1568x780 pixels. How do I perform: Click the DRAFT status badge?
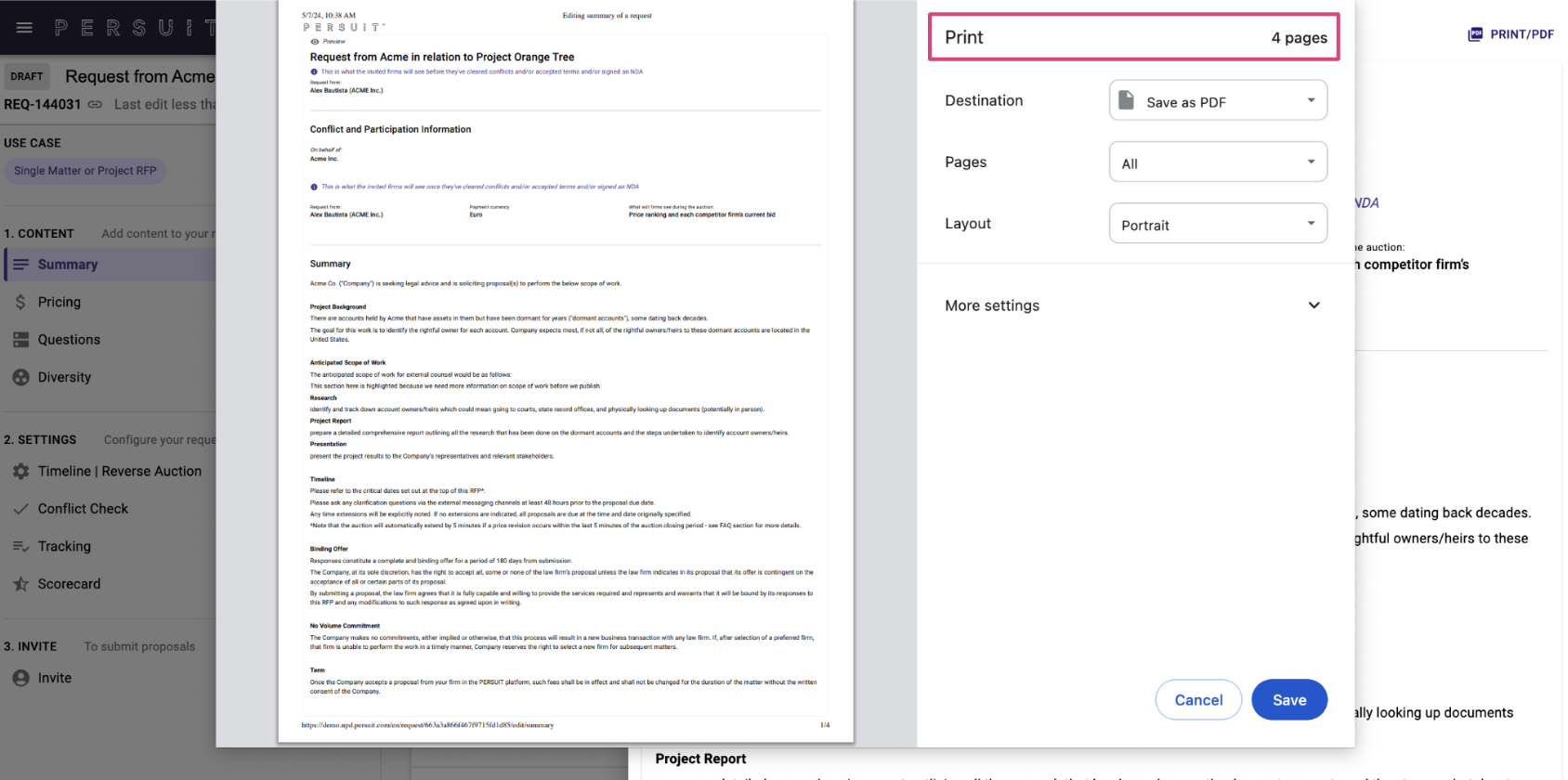(27, 77)
